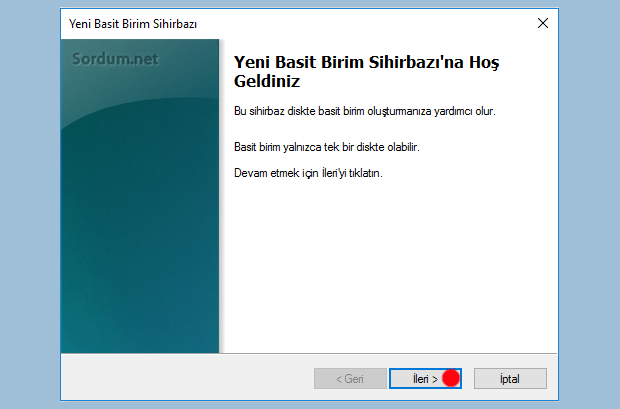Cancel the wizard with İptal button
The width and height of the screenshot is (620, 409).
[510, 379]
